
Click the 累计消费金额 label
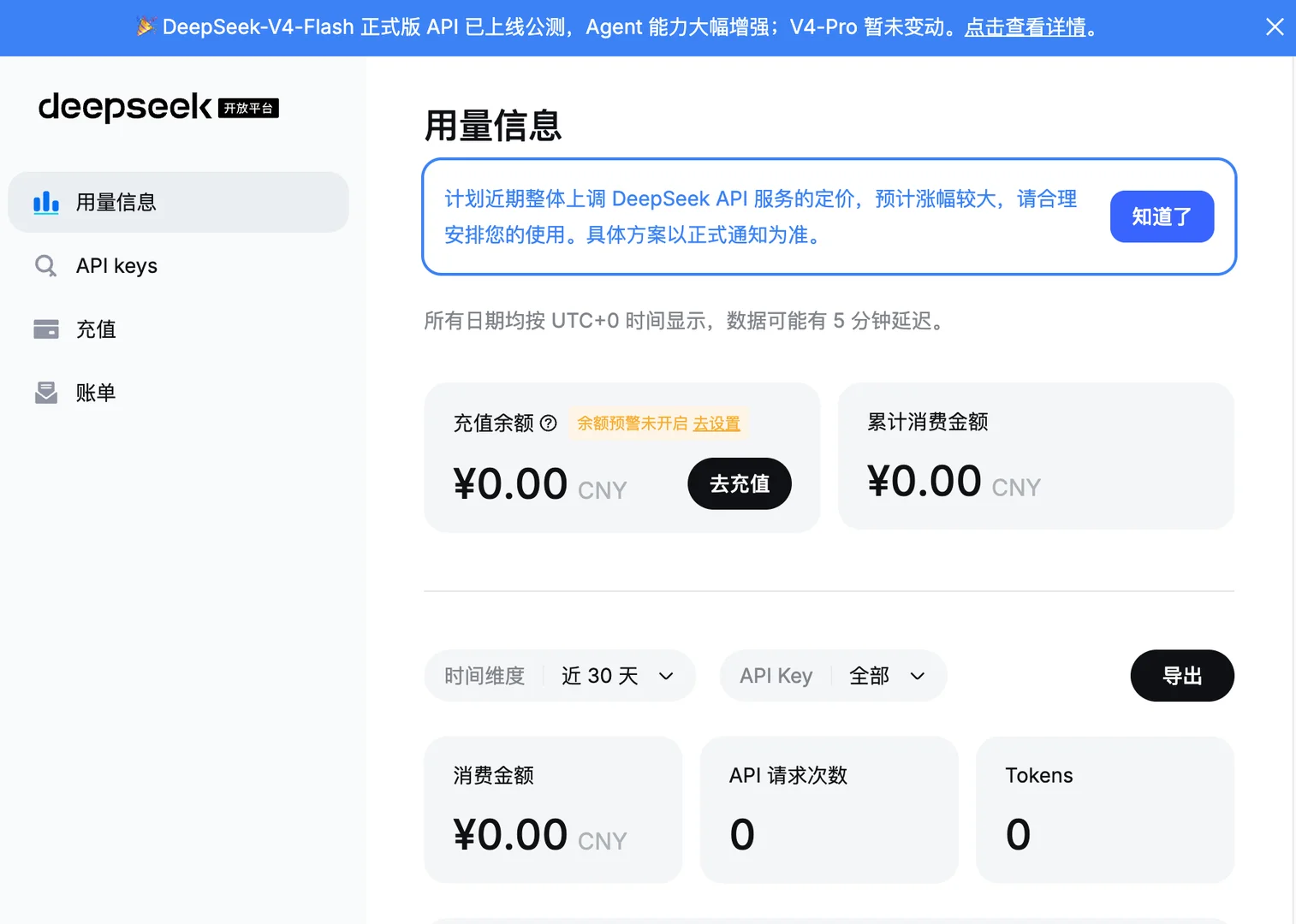pyautogui.click(x=928, y=422)
